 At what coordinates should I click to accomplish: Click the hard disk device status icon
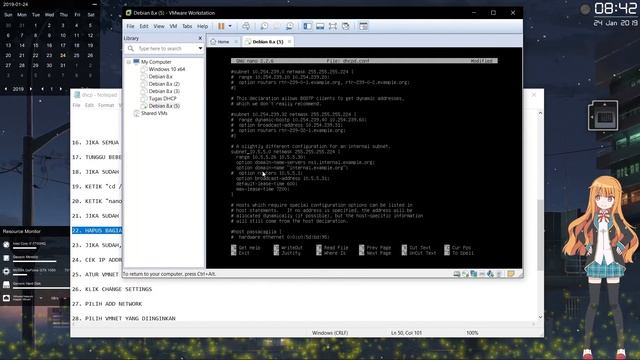[x=457, y=274]
